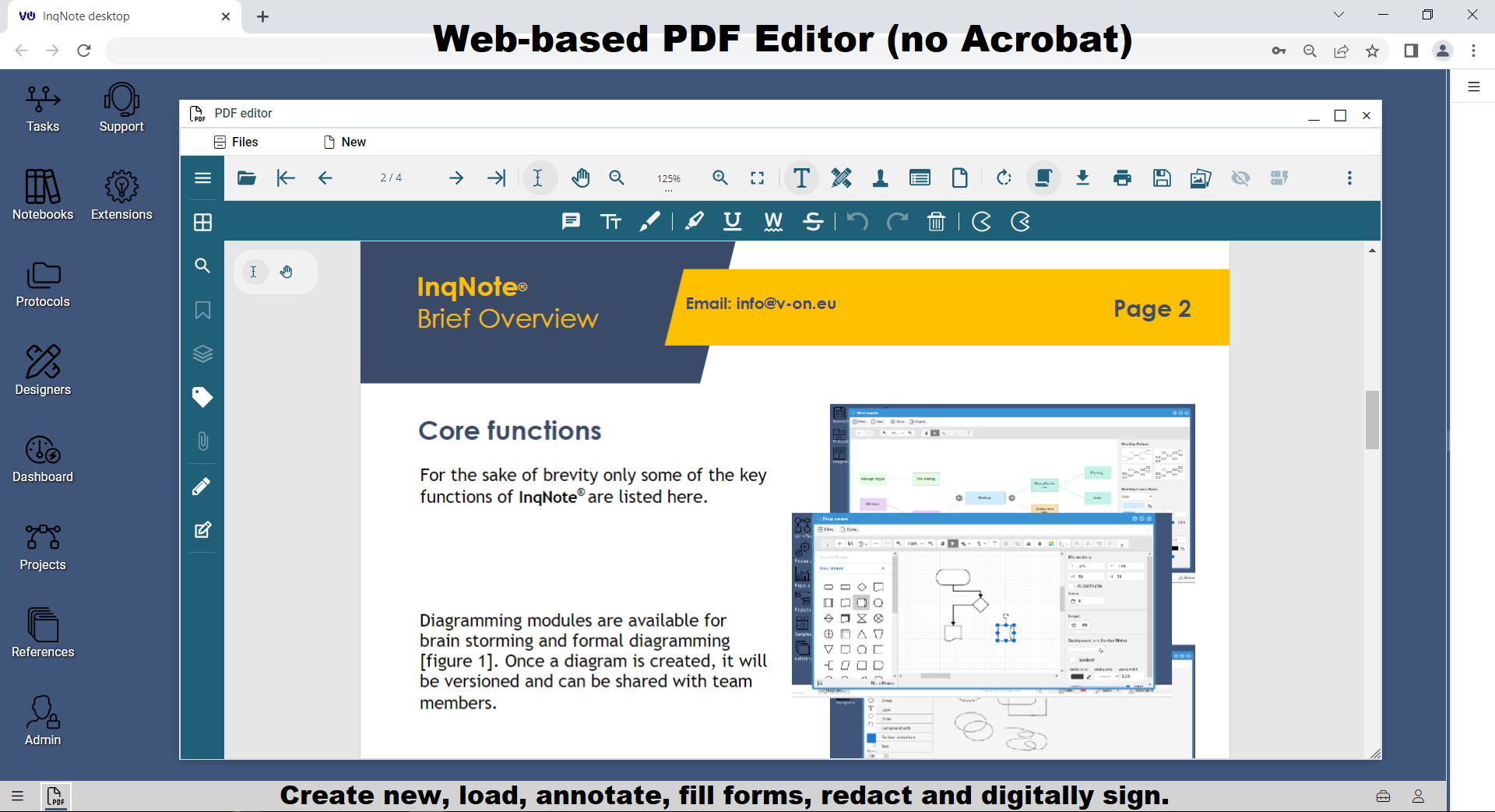This screenshot has width=1495, height=812.
Task: Open the three-dot more options menu
Action: 1349,178
